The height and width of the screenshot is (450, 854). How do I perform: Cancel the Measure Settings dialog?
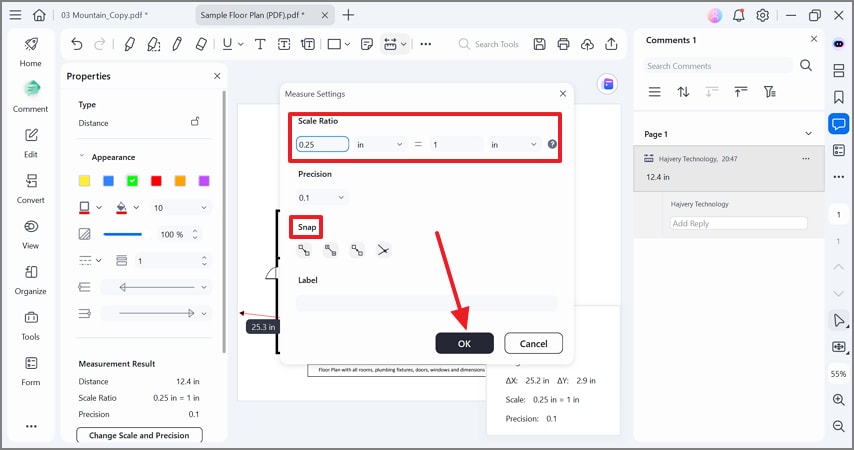[x=533, y=343]
